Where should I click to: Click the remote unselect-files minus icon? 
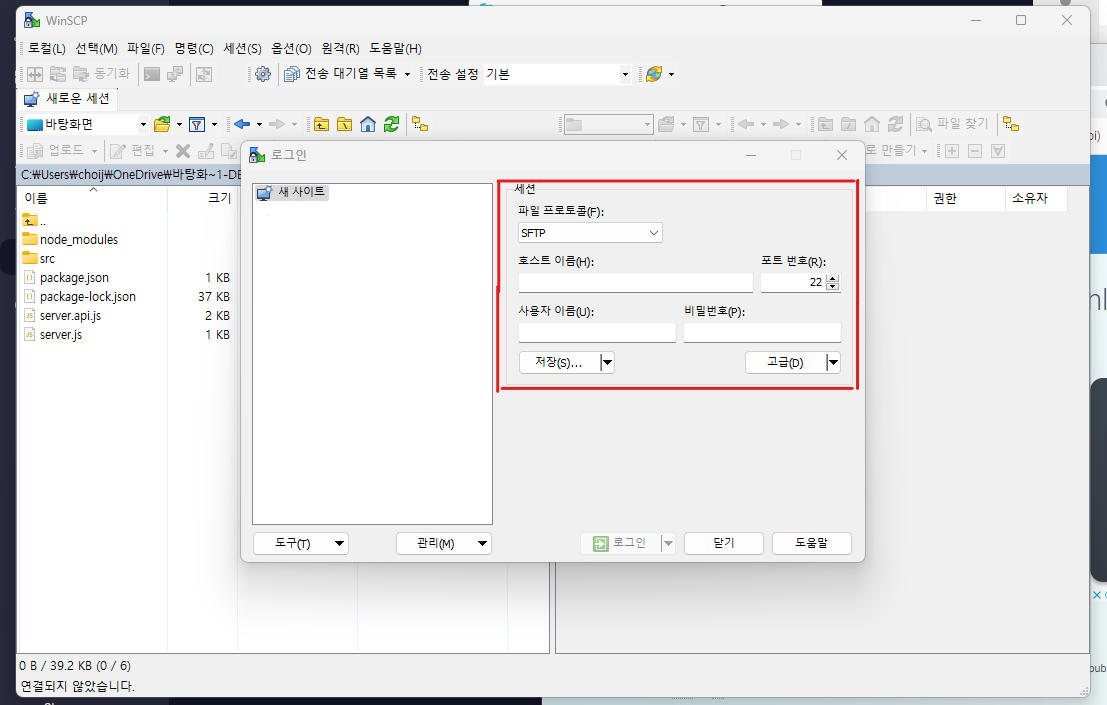point(975,150)
